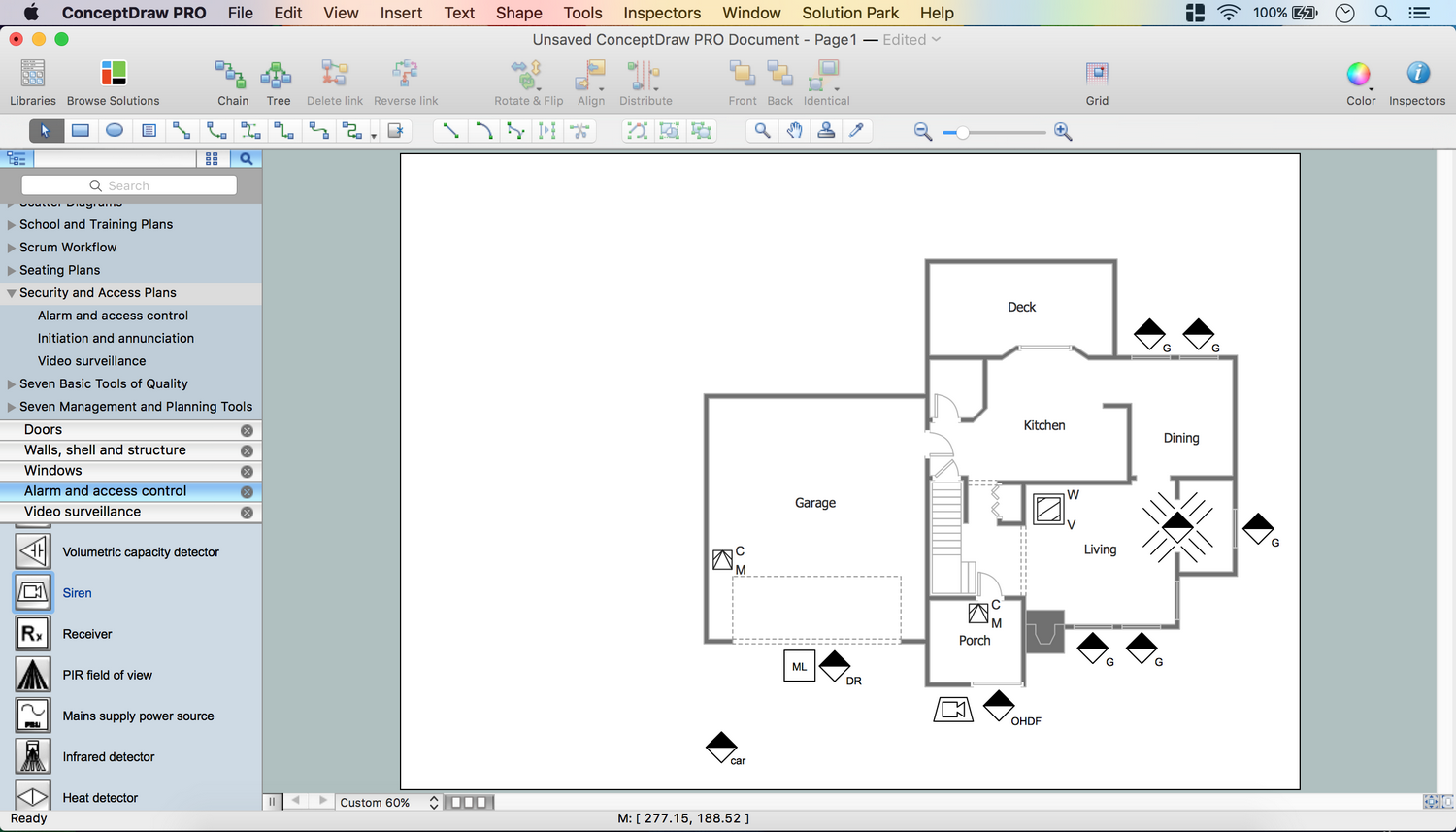This screenshot has height=832, width=1456.
Task: Select the Infrared detector shape
Action: (x=33, y=755)
